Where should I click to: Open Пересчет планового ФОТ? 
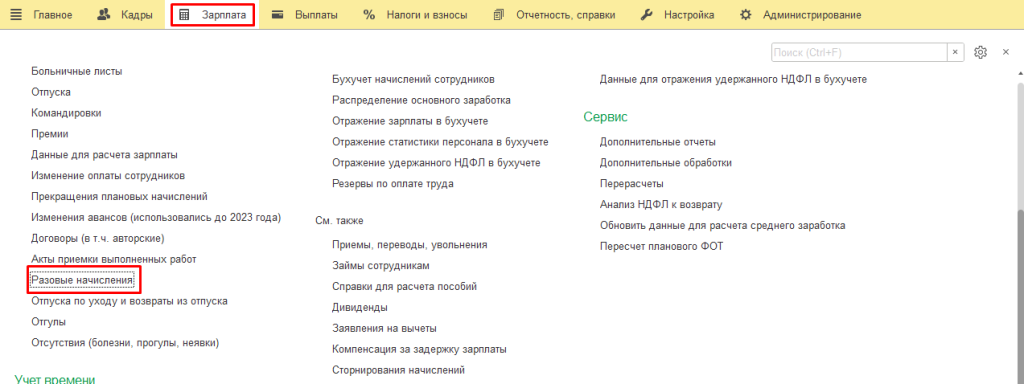pos(662,246)
